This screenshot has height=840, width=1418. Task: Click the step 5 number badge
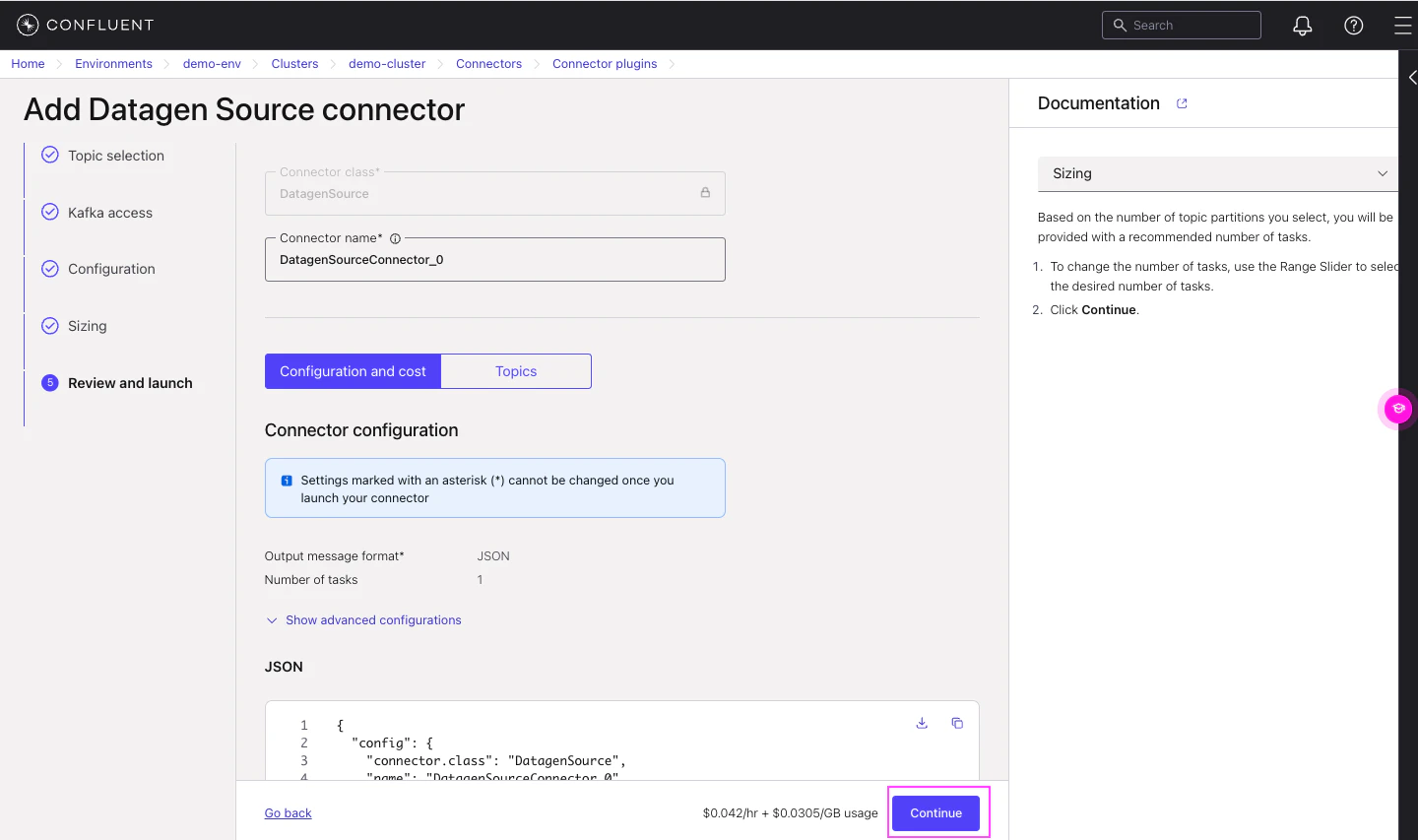tap(50, 383)
